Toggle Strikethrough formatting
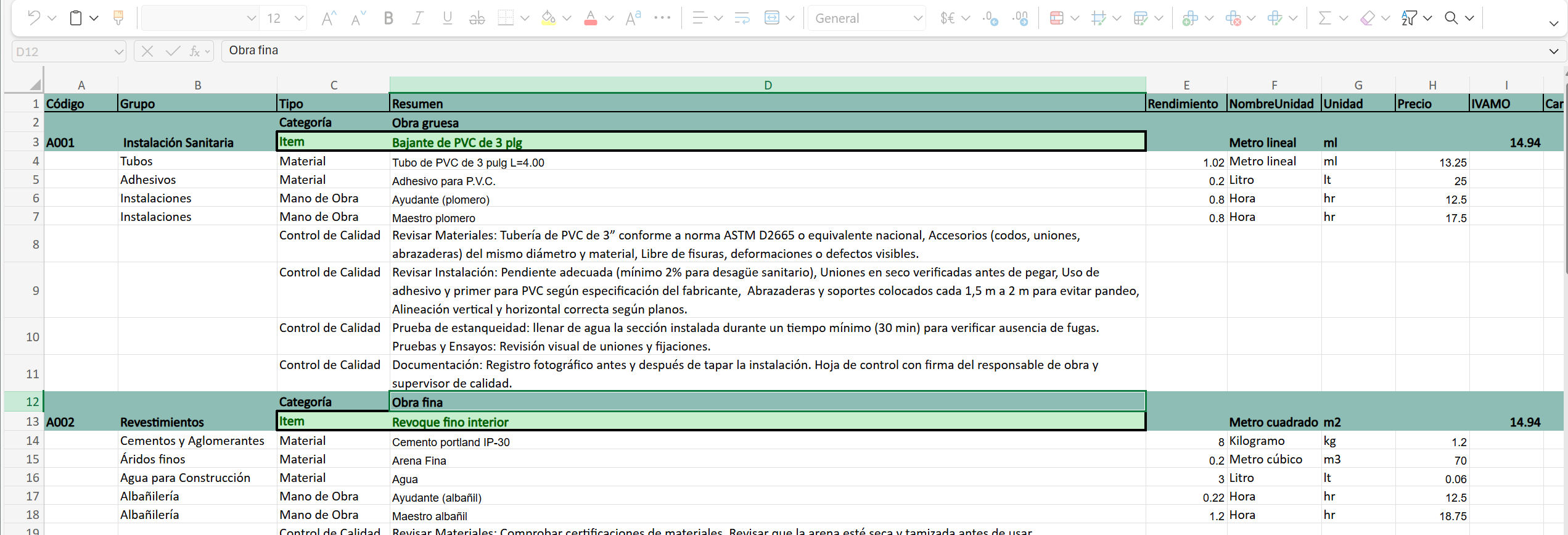This screenshot has height=535, width=1568. (x=477, y=19)
